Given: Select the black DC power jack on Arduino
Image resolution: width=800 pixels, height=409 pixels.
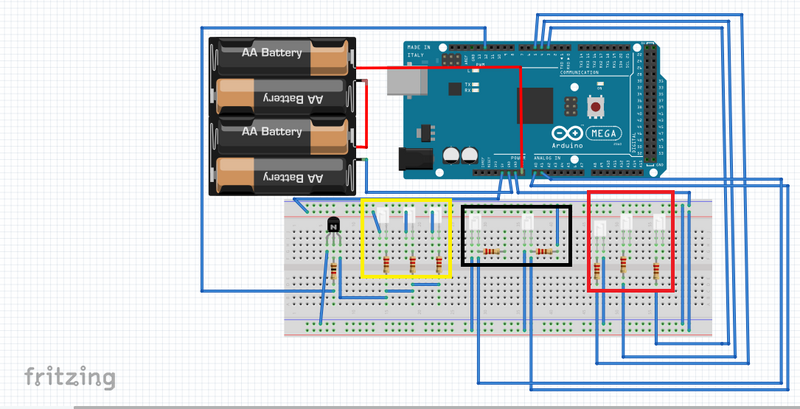Looking at the screenshot, I should click(413, 159).
